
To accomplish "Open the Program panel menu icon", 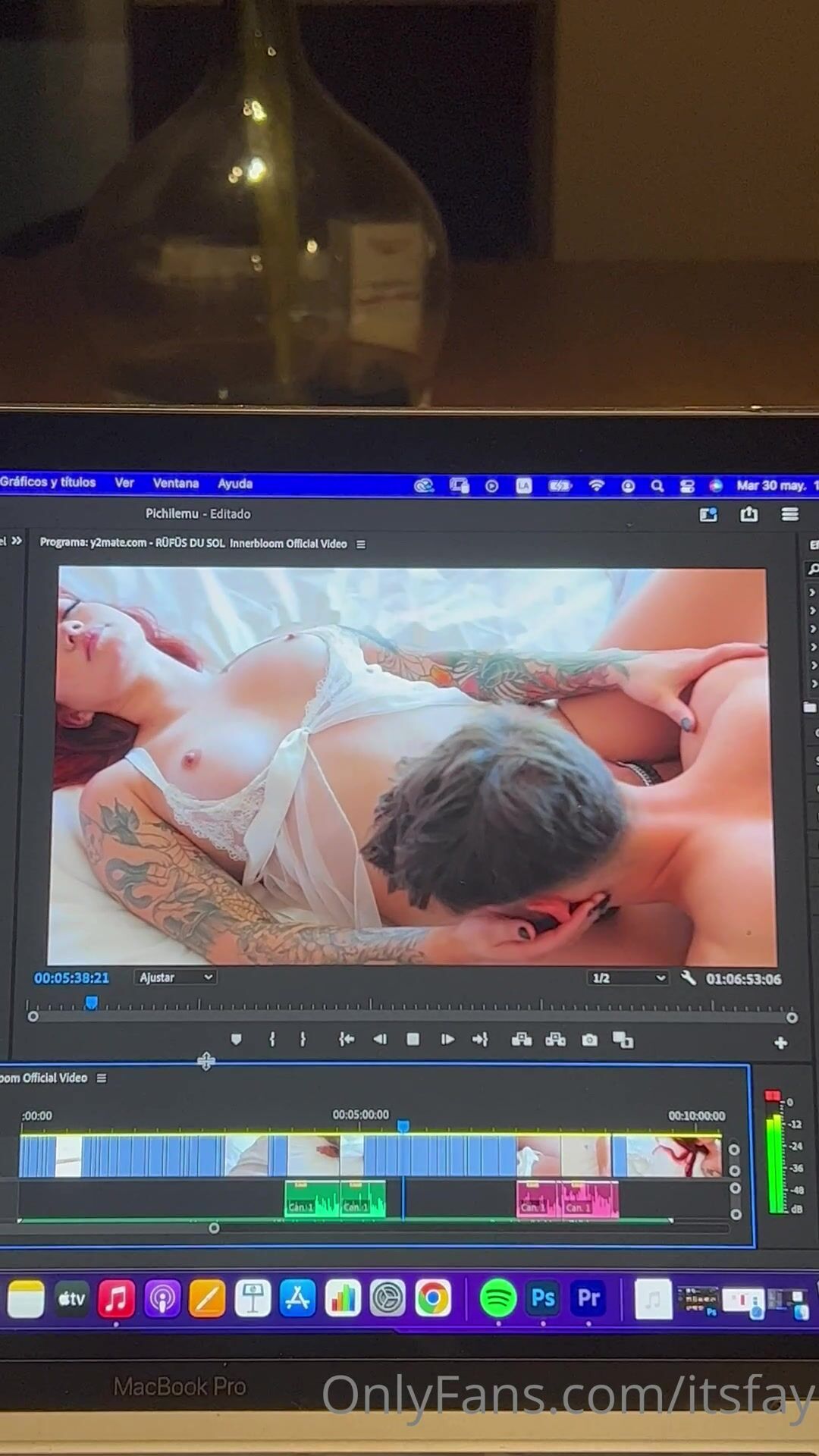I will coord(361,544).
